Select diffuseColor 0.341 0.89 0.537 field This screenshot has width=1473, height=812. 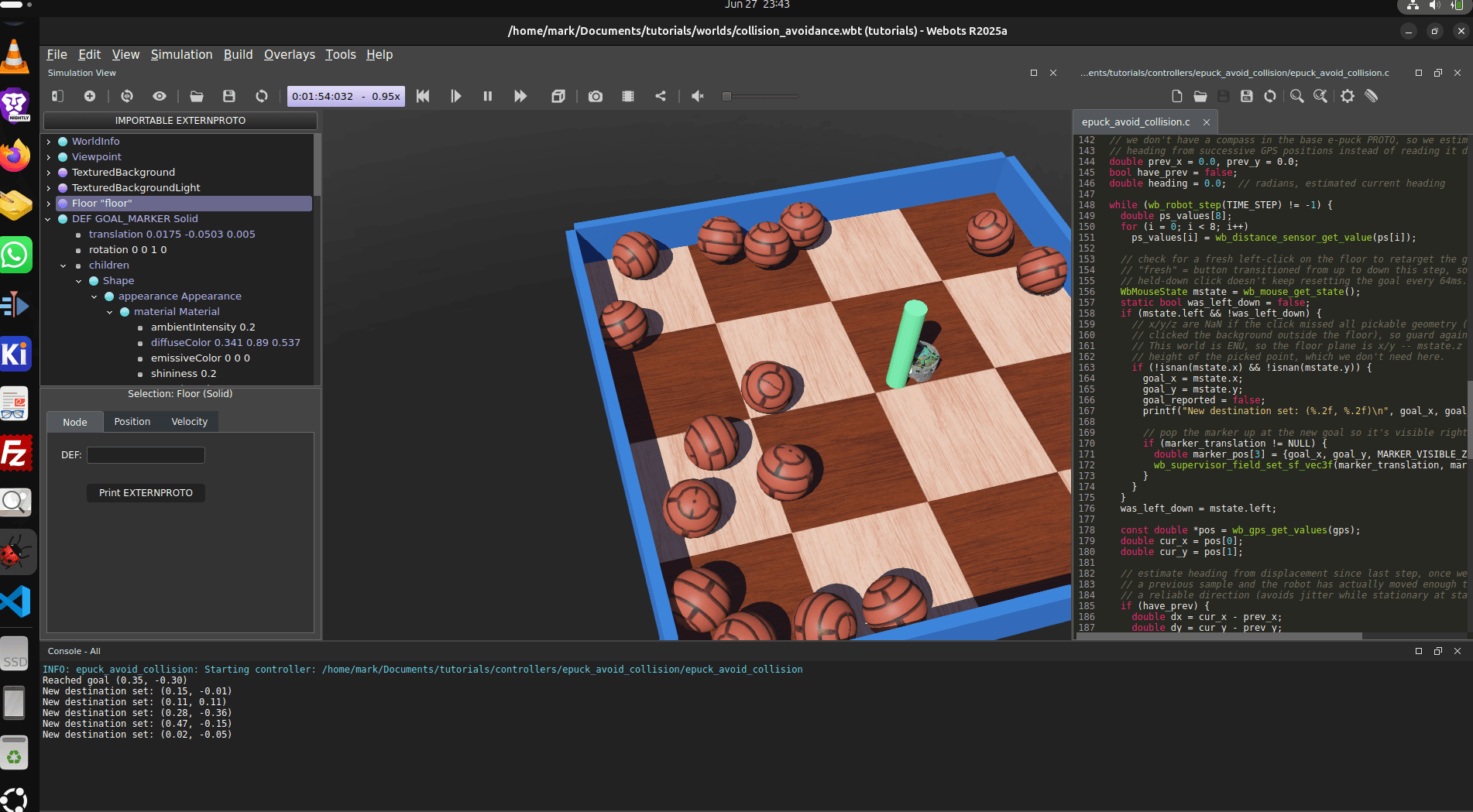tap(225, 343)
